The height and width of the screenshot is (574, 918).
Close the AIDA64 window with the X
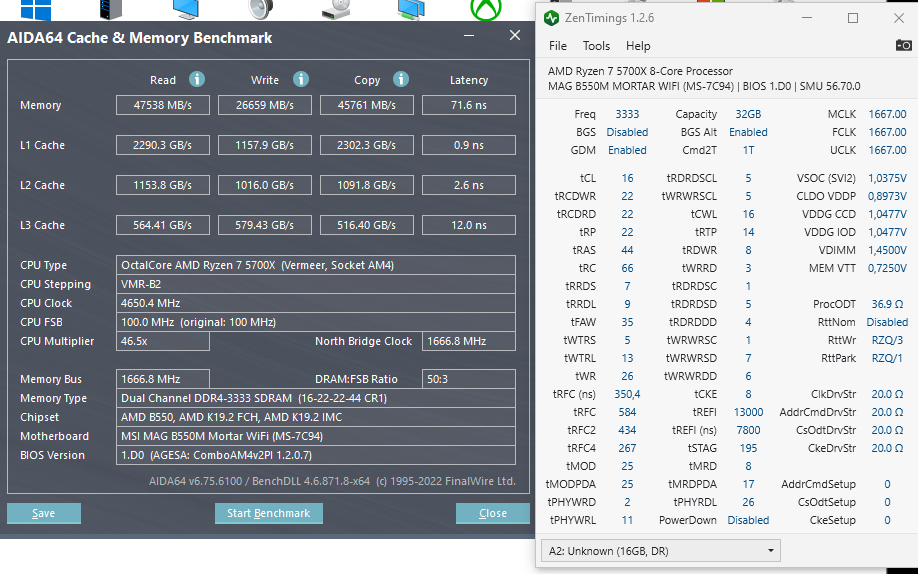(x=515, y=36)
